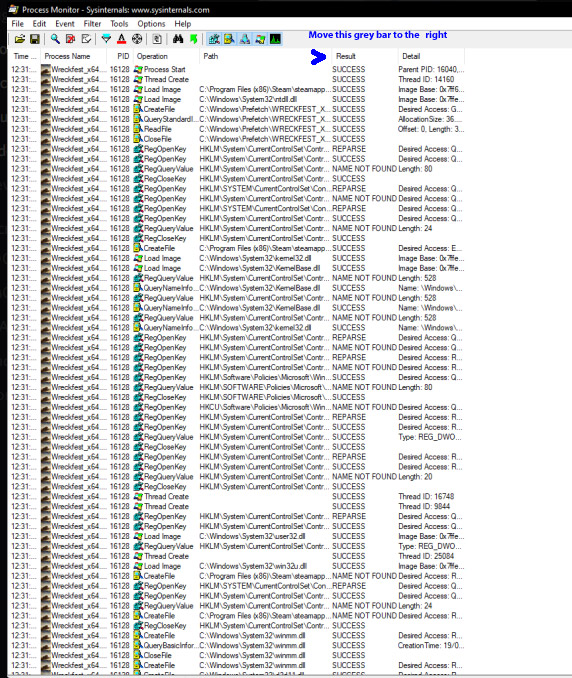The image size is (572, 678).
Task: Open the Options menu
Action: (x=151, y=24)
